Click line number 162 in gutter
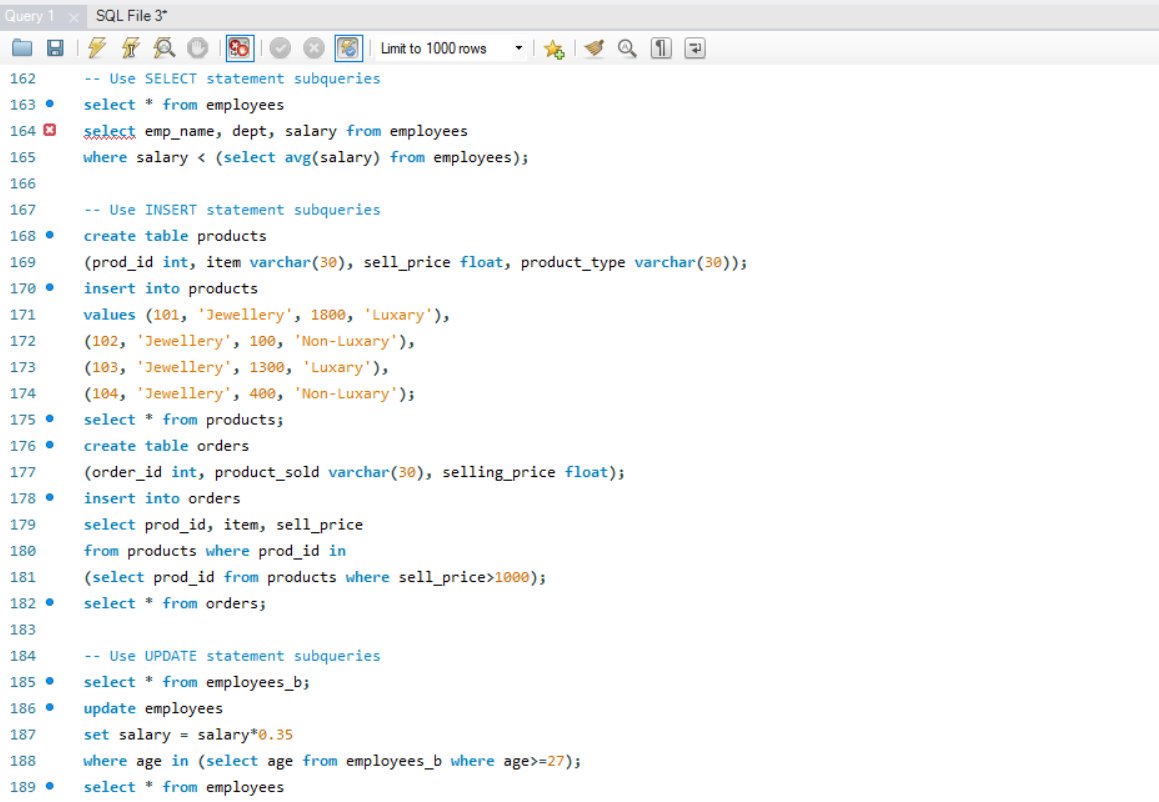The image size is (1159, 802). tap(22, 78)
